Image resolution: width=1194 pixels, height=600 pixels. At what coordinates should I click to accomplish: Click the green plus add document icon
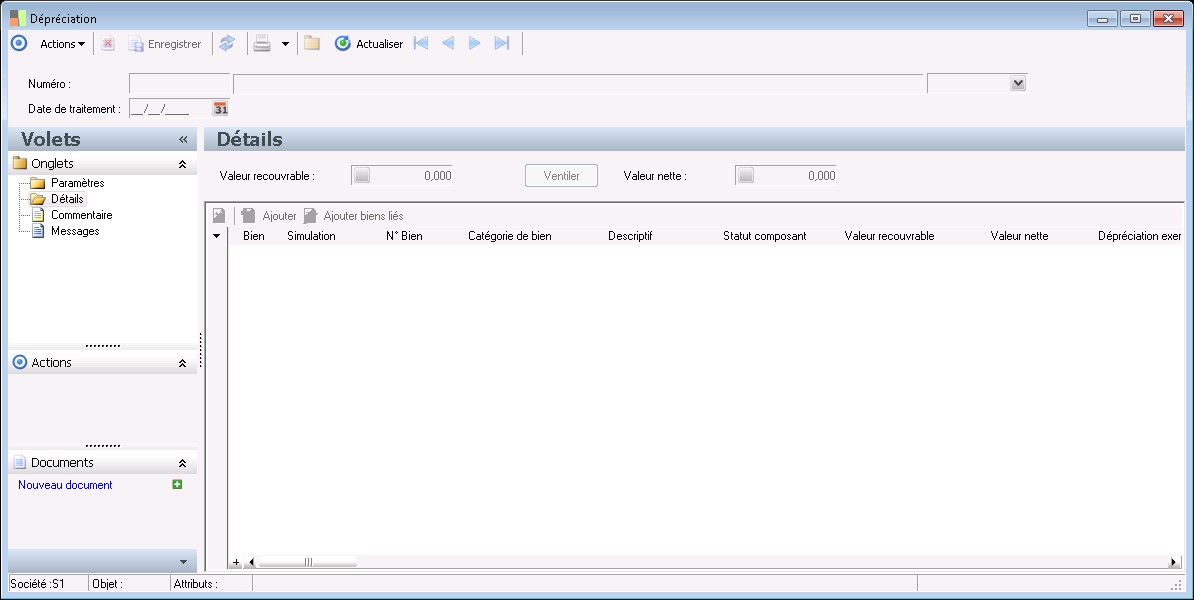click(177, 484)
